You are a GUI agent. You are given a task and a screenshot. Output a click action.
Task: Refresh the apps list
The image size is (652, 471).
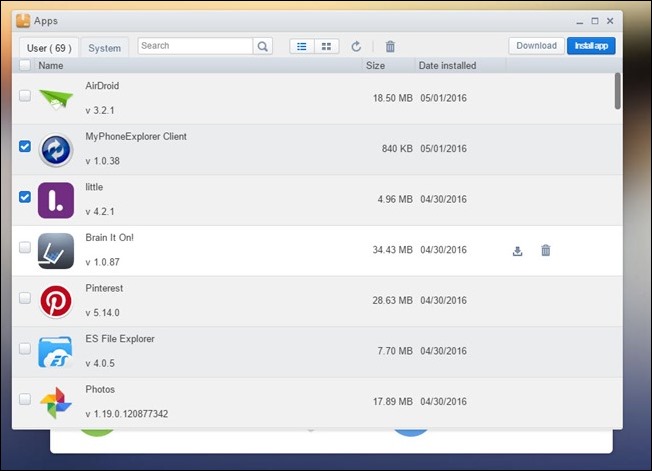tap(356, 46)
